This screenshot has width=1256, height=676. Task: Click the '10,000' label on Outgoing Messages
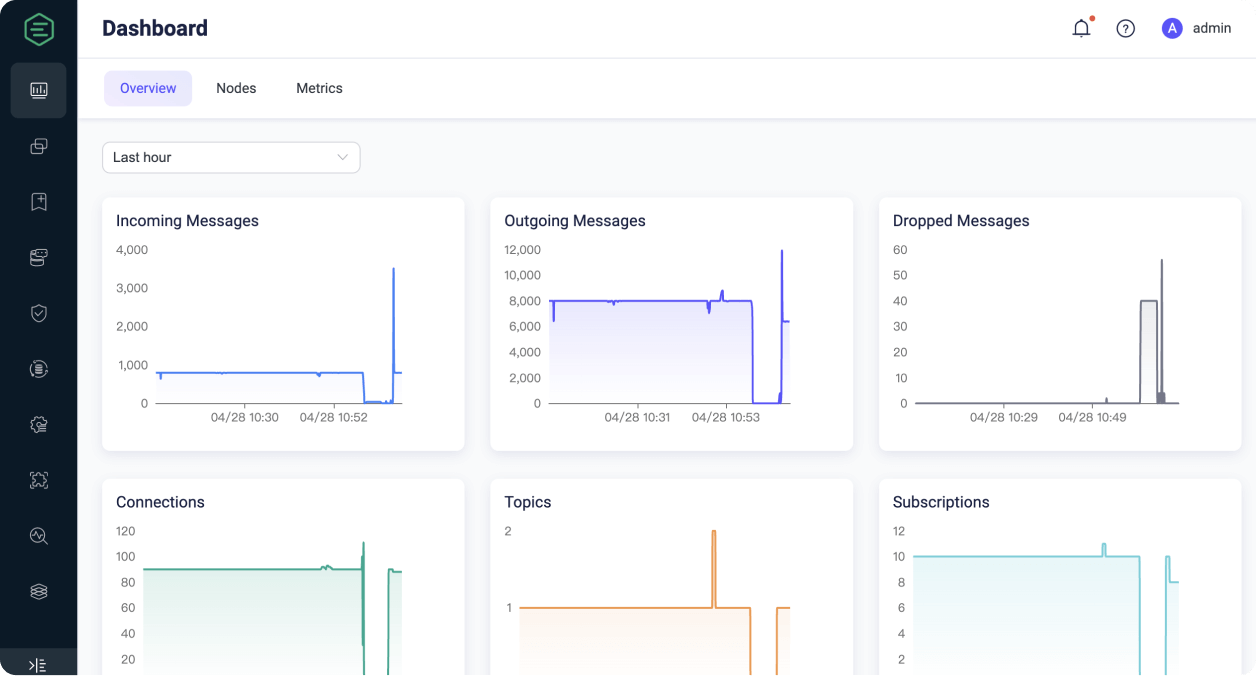coord(523,275)
